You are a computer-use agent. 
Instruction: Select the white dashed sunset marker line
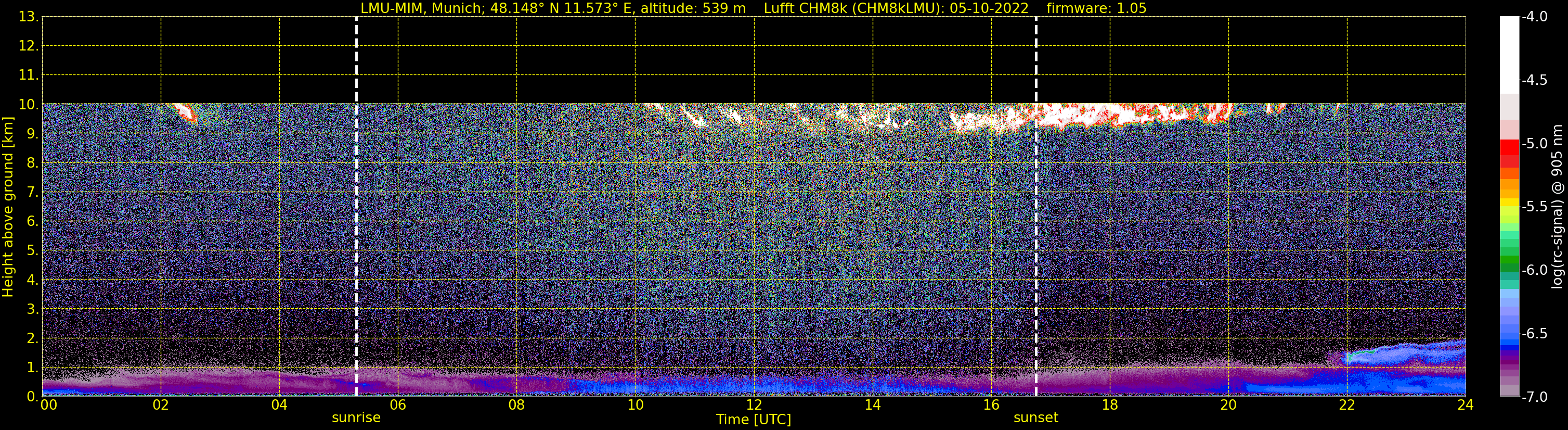[x=1035, y=207]
